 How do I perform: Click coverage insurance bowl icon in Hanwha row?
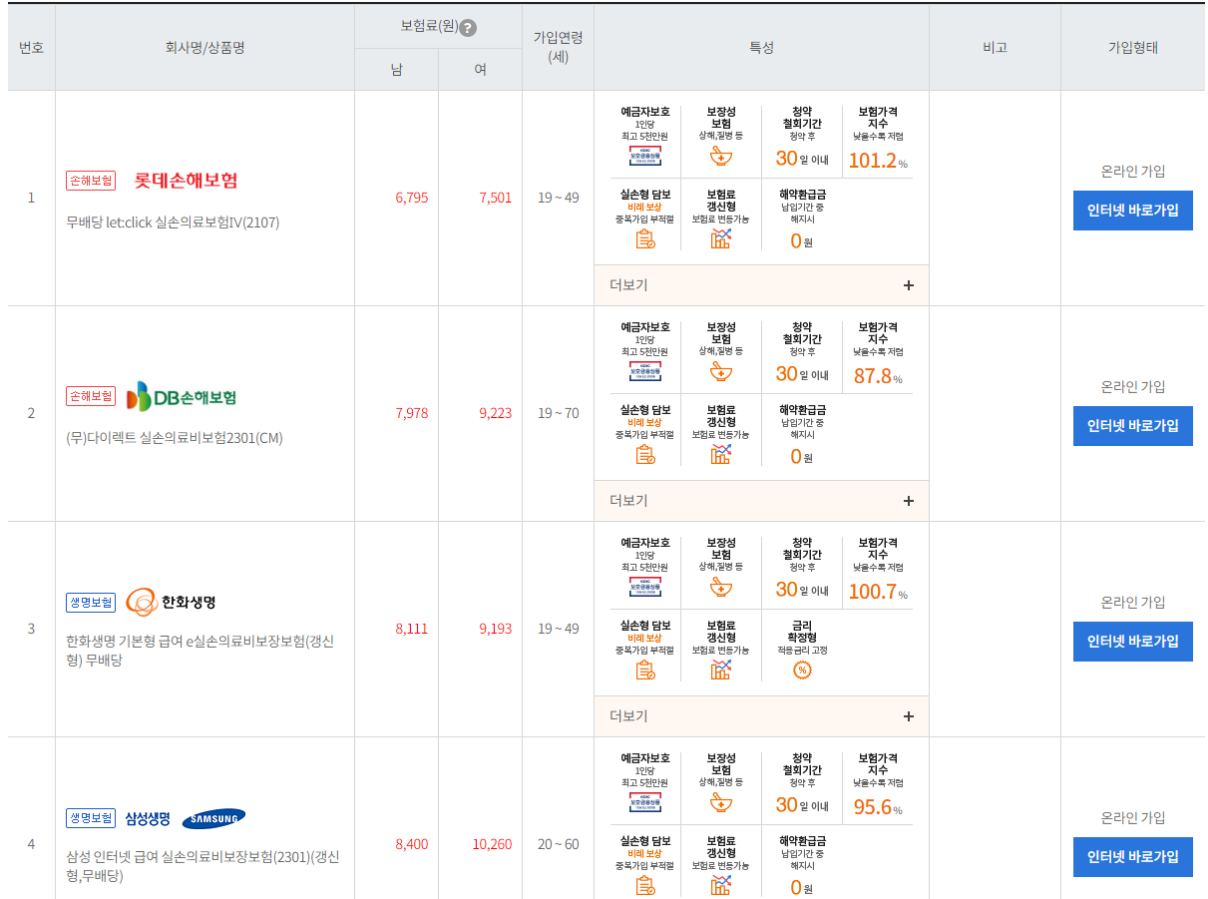pyautogui.click(x=721, y=587)
